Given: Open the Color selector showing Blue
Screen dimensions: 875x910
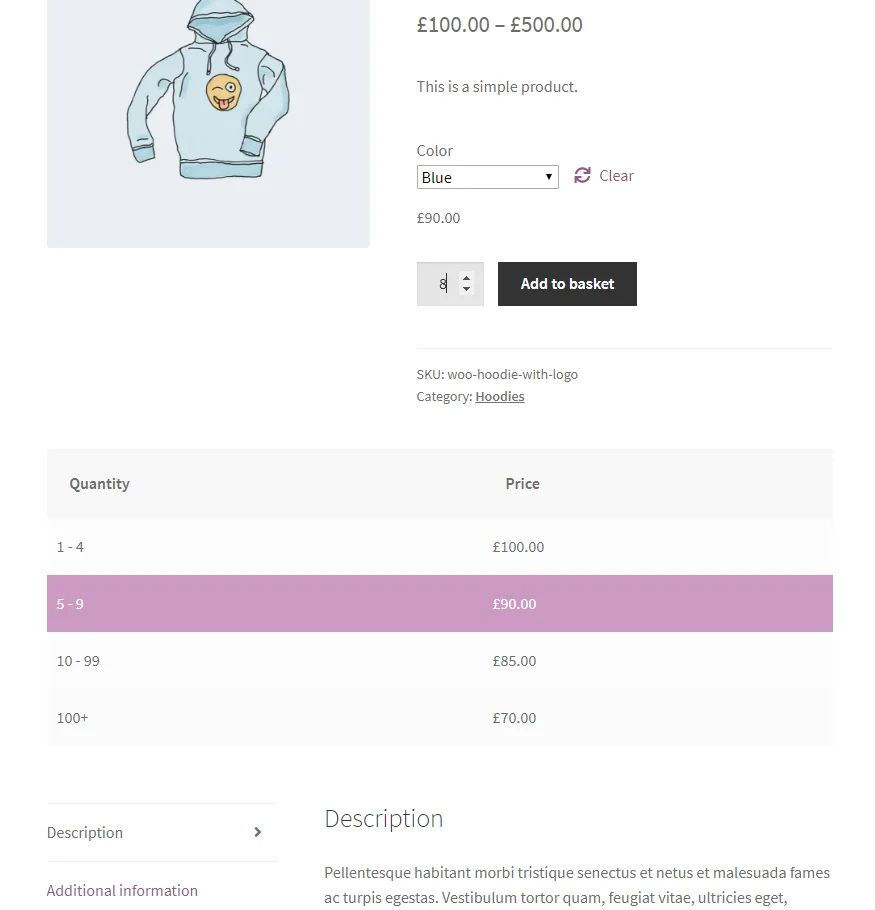Looking at the screenshot, I should pos(487,176).
